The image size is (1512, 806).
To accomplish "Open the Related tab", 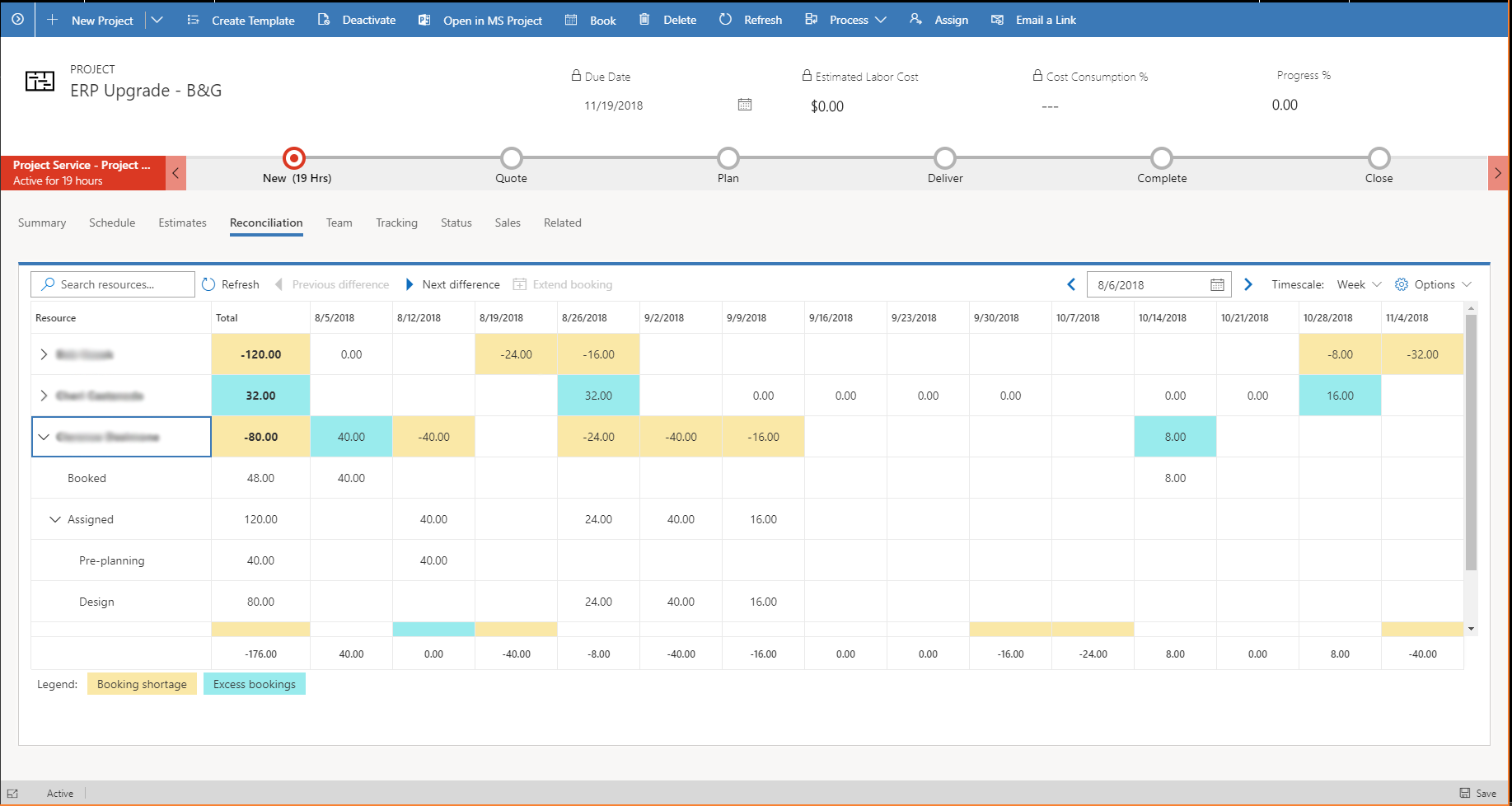I will (x=563, y=223).
